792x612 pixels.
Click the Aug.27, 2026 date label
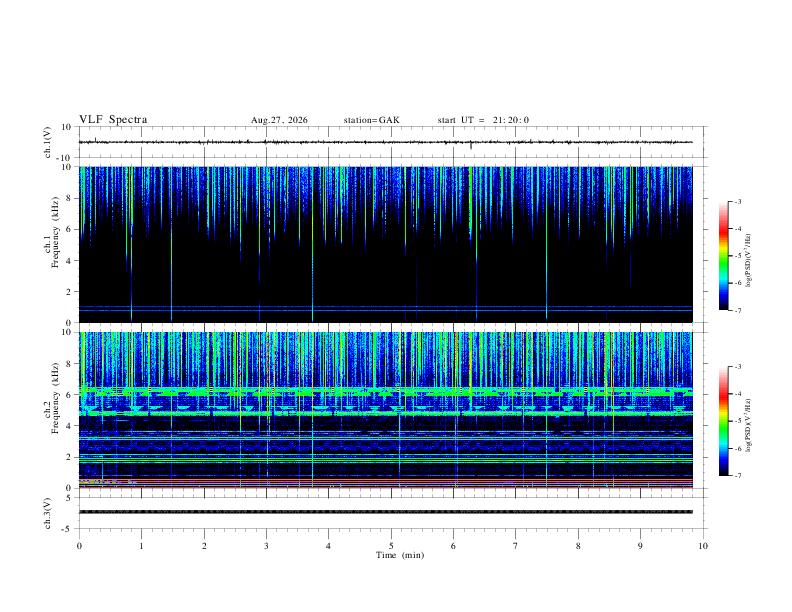279,120
